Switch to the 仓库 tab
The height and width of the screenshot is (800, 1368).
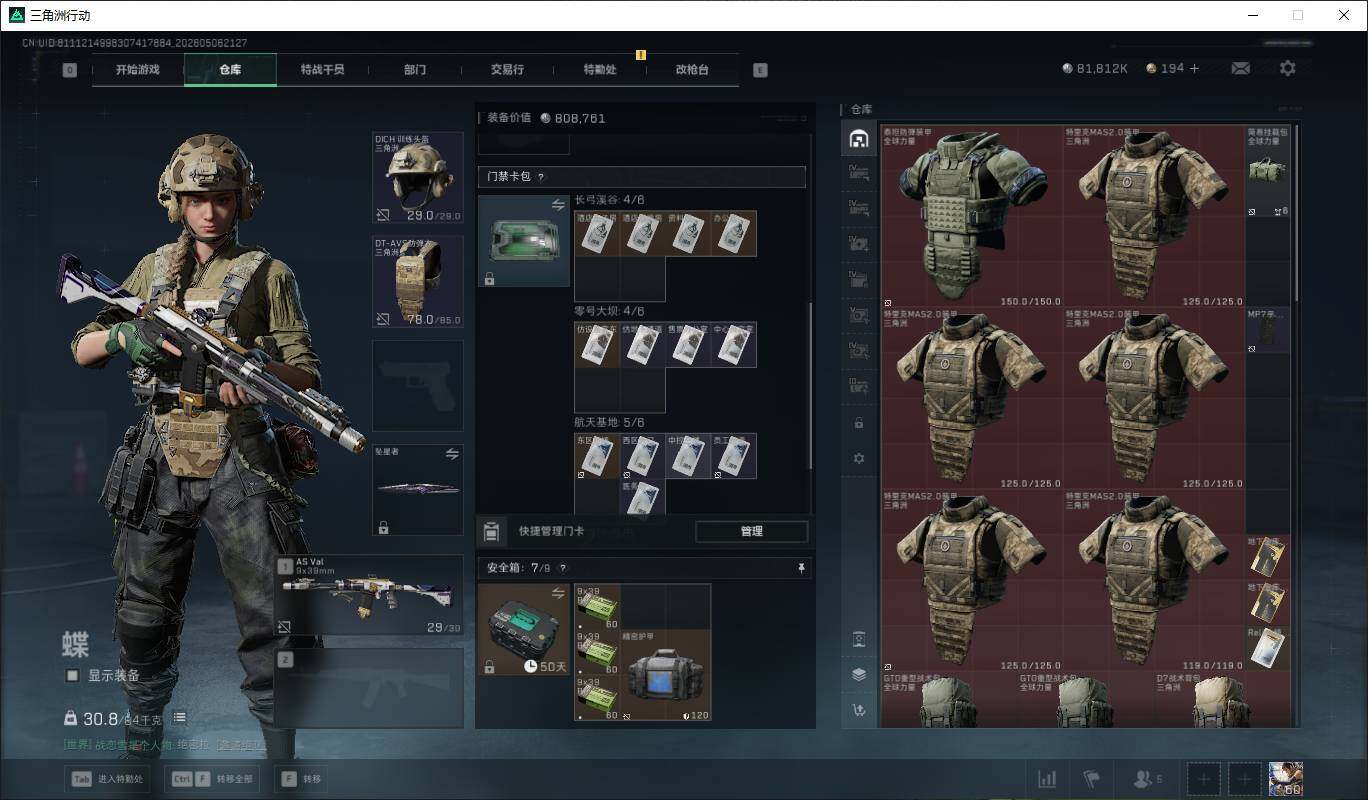pyautogui.click(x=230, y=70)
